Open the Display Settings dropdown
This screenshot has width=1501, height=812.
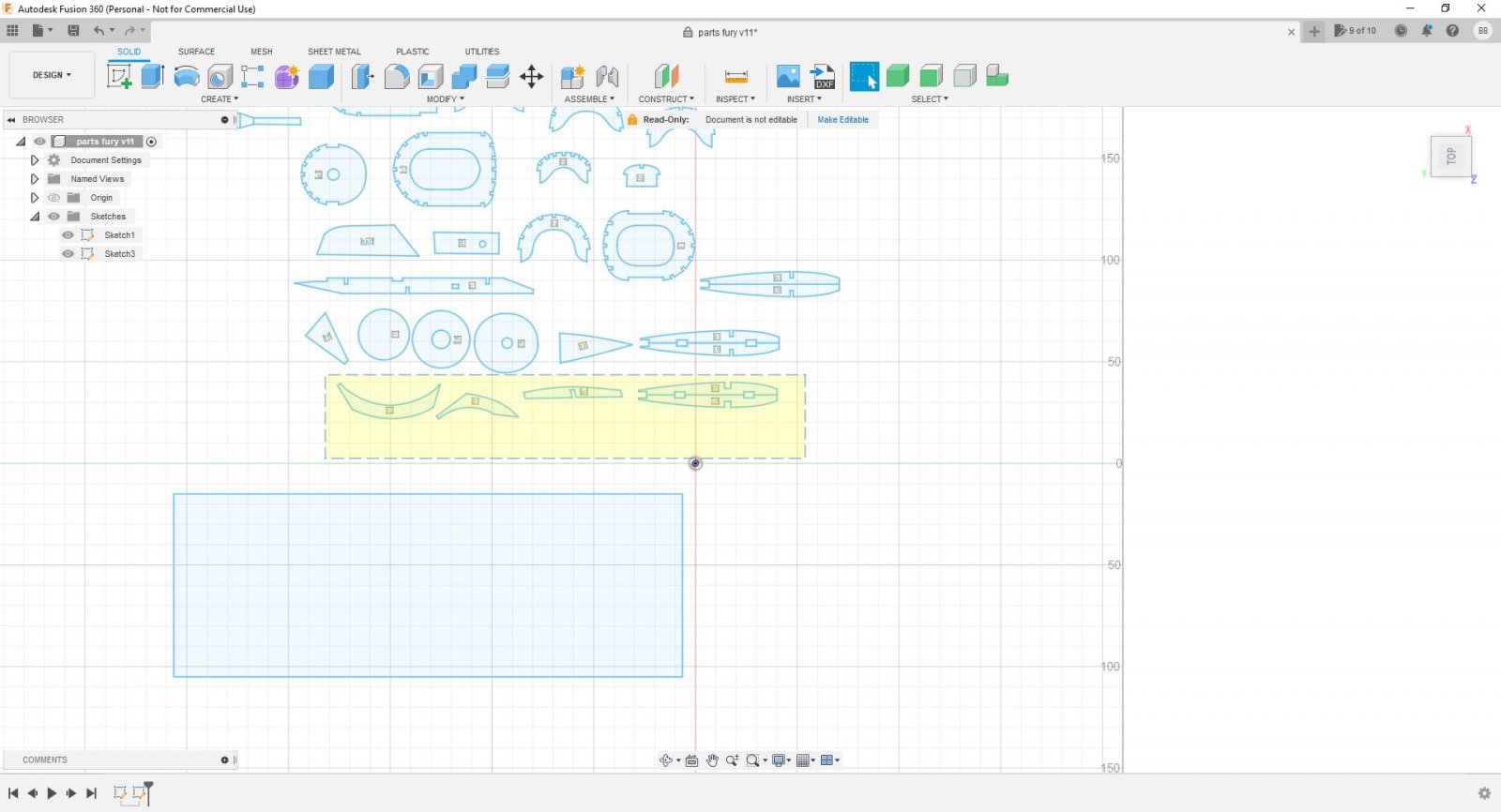click(x=782, y=760)
